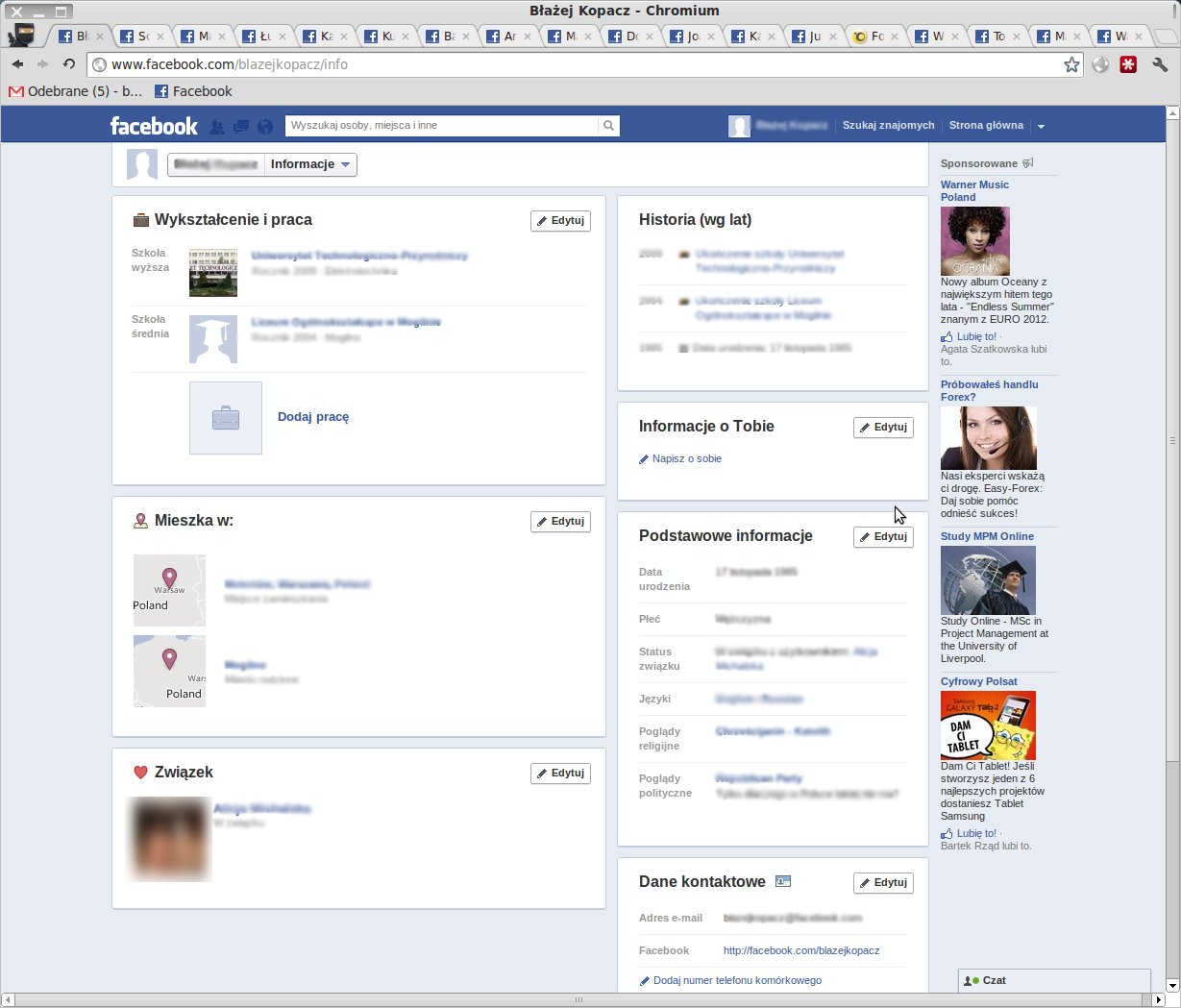Click the 'Dam Ci Tablet' ad image
This screenshot has height=1008, width=1181.
tap(988, 725)
